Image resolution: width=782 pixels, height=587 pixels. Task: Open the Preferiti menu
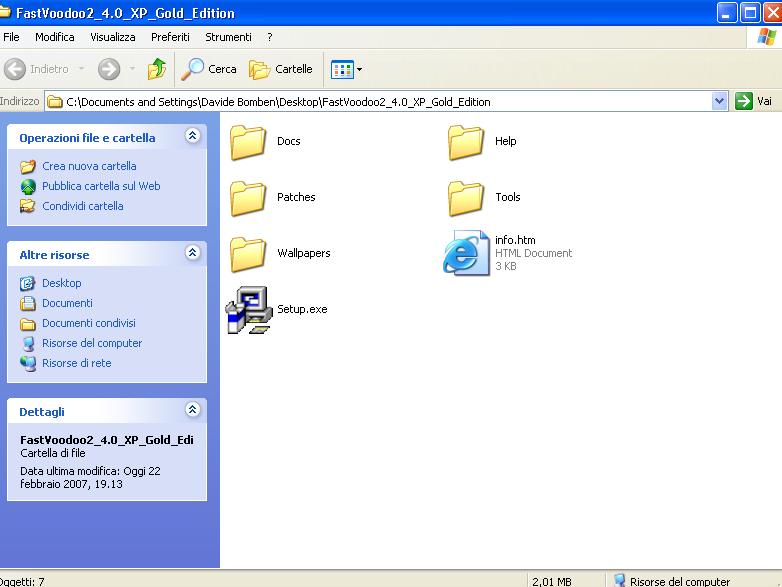pyautogui.click(x=171, y=37)
